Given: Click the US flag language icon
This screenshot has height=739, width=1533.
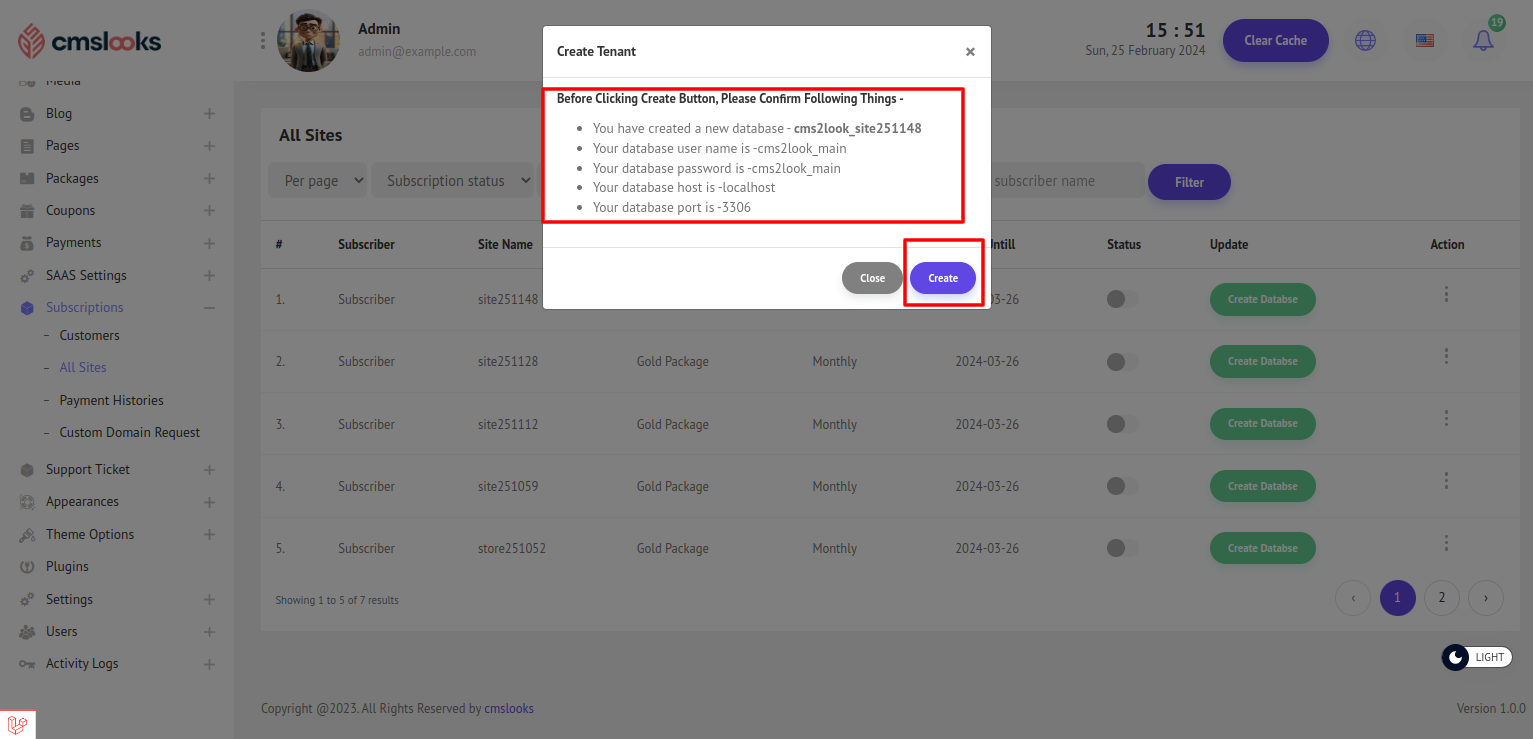Looking at the screenshot, I should pos(1425,41).
